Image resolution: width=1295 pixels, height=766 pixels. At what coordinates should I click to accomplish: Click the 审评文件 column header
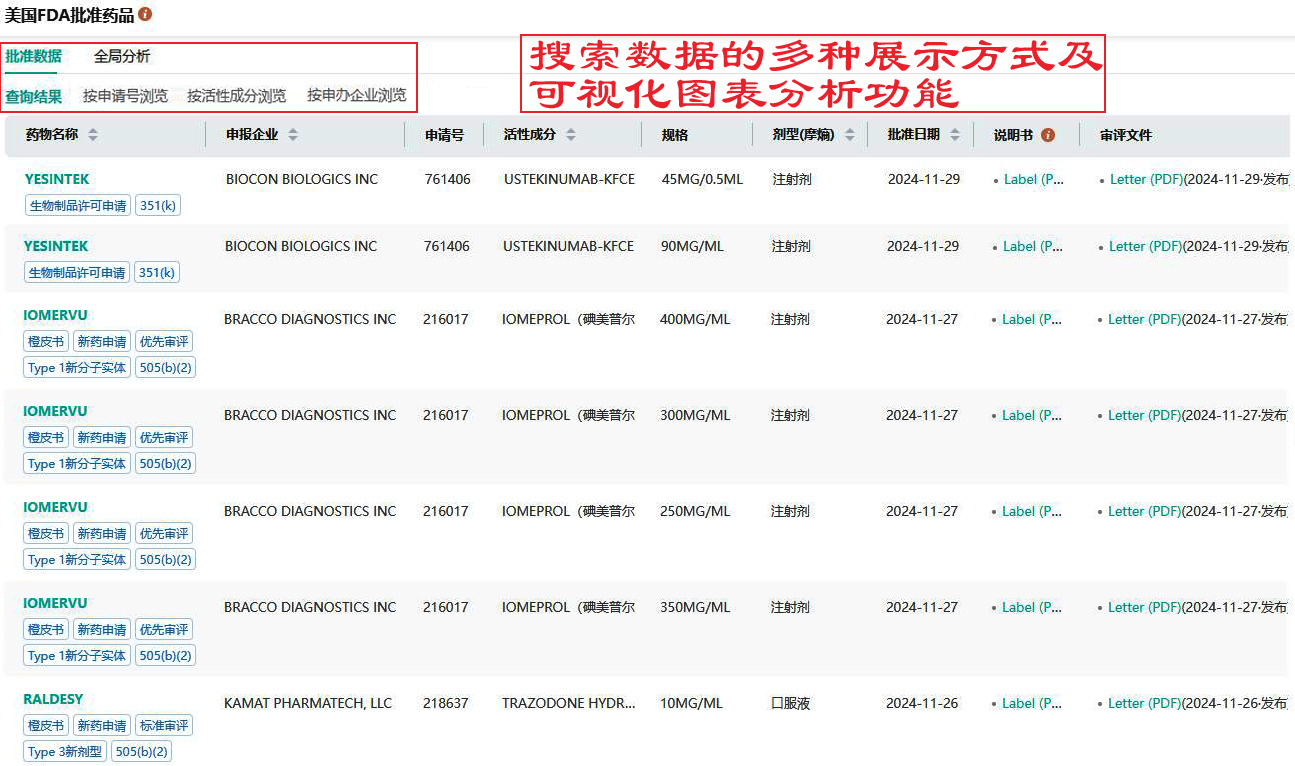1126,135
